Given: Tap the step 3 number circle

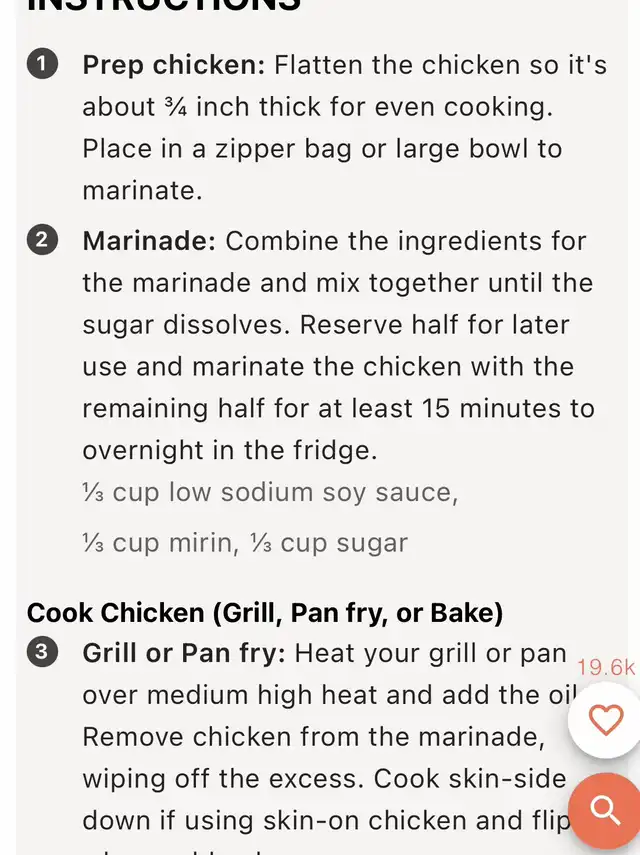Looking at the screenshot, I should click(x=42, y=653).
